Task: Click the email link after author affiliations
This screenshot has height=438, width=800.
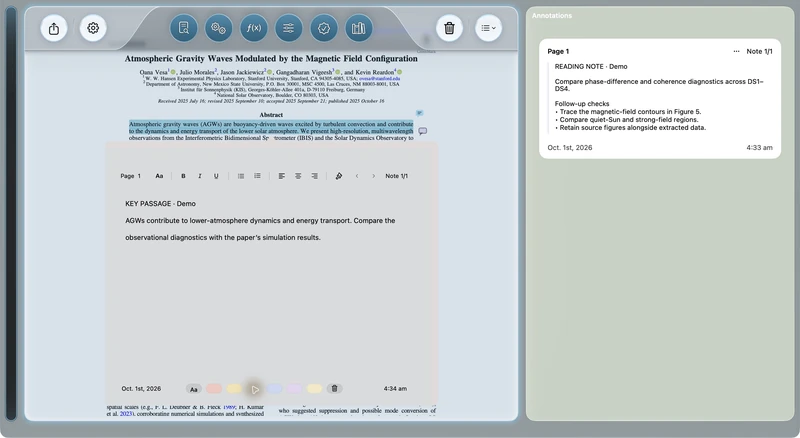Action: click(x=380, y=79)
